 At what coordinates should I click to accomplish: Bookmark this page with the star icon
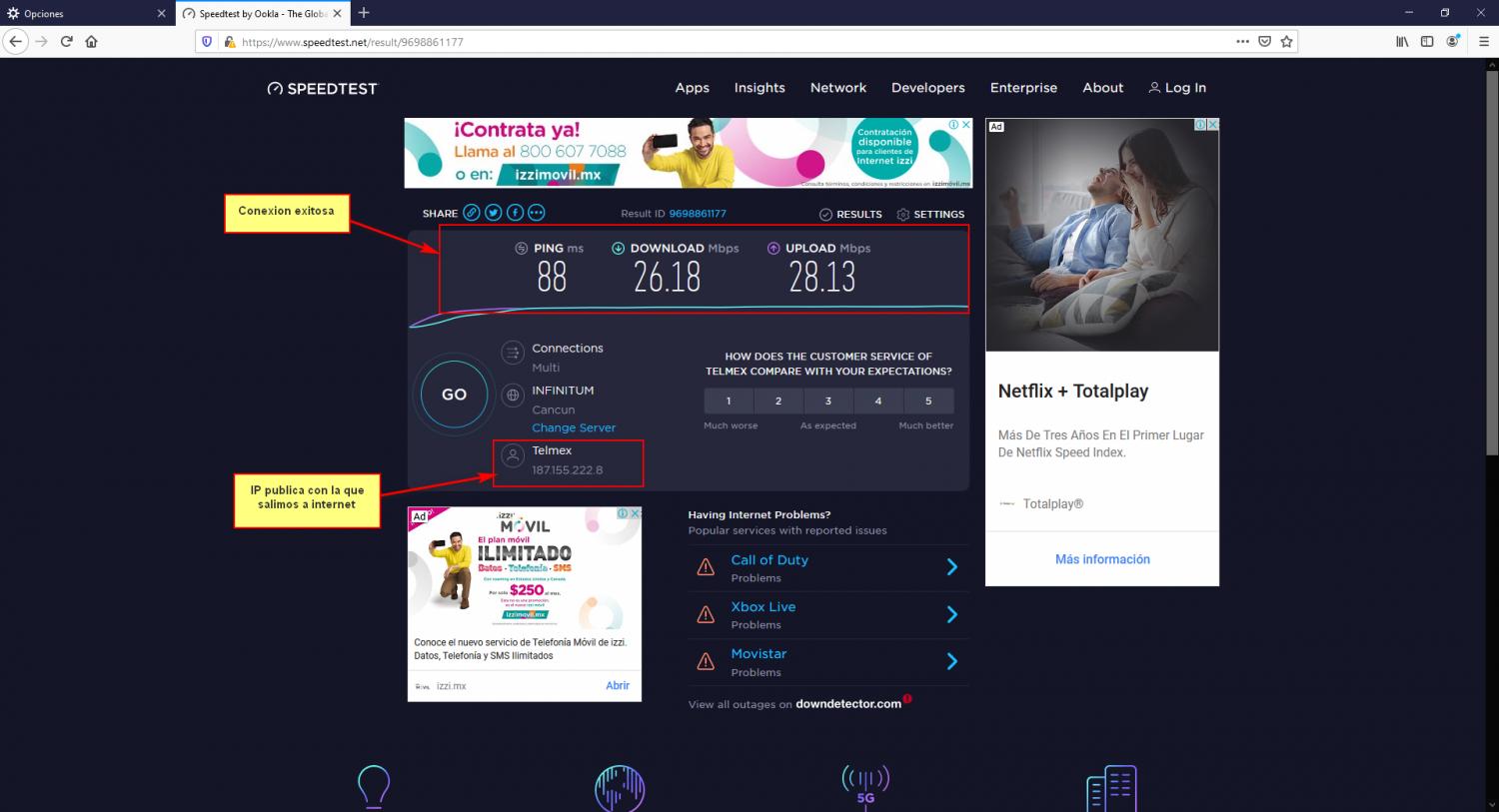(x=1286, y=42)
